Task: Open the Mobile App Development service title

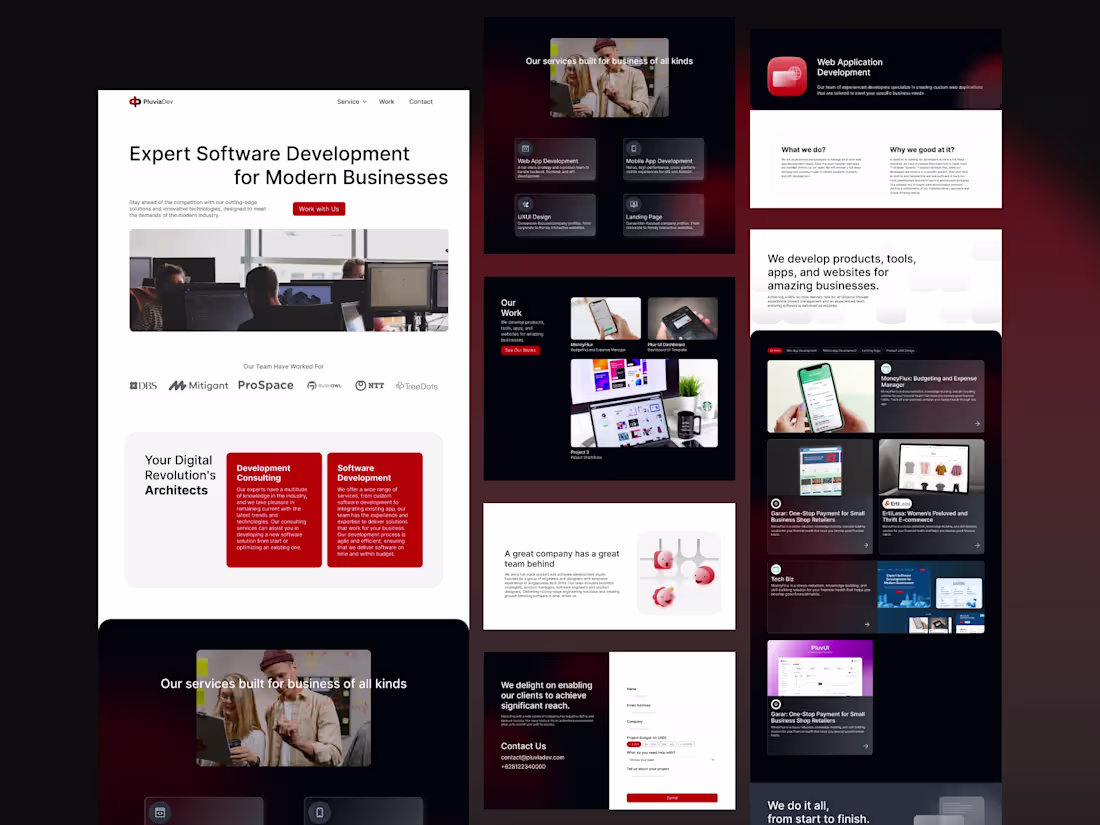Action: (x=659, y=161)
